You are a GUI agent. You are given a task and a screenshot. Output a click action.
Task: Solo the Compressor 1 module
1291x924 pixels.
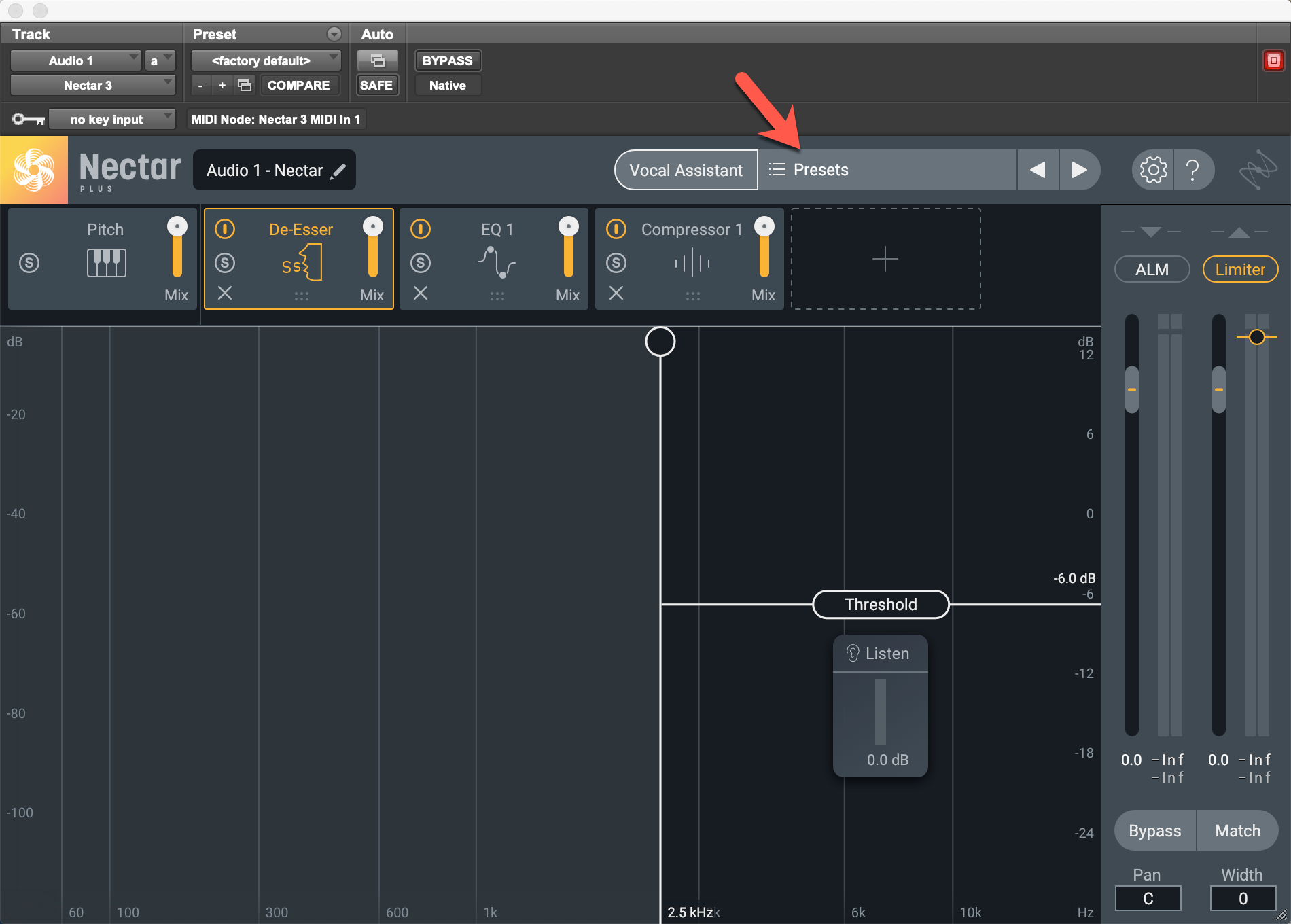616,262
